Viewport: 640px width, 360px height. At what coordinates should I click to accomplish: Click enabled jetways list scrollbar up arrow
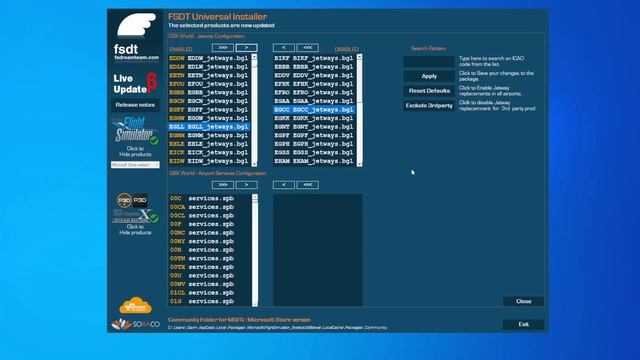coord(254,57)
